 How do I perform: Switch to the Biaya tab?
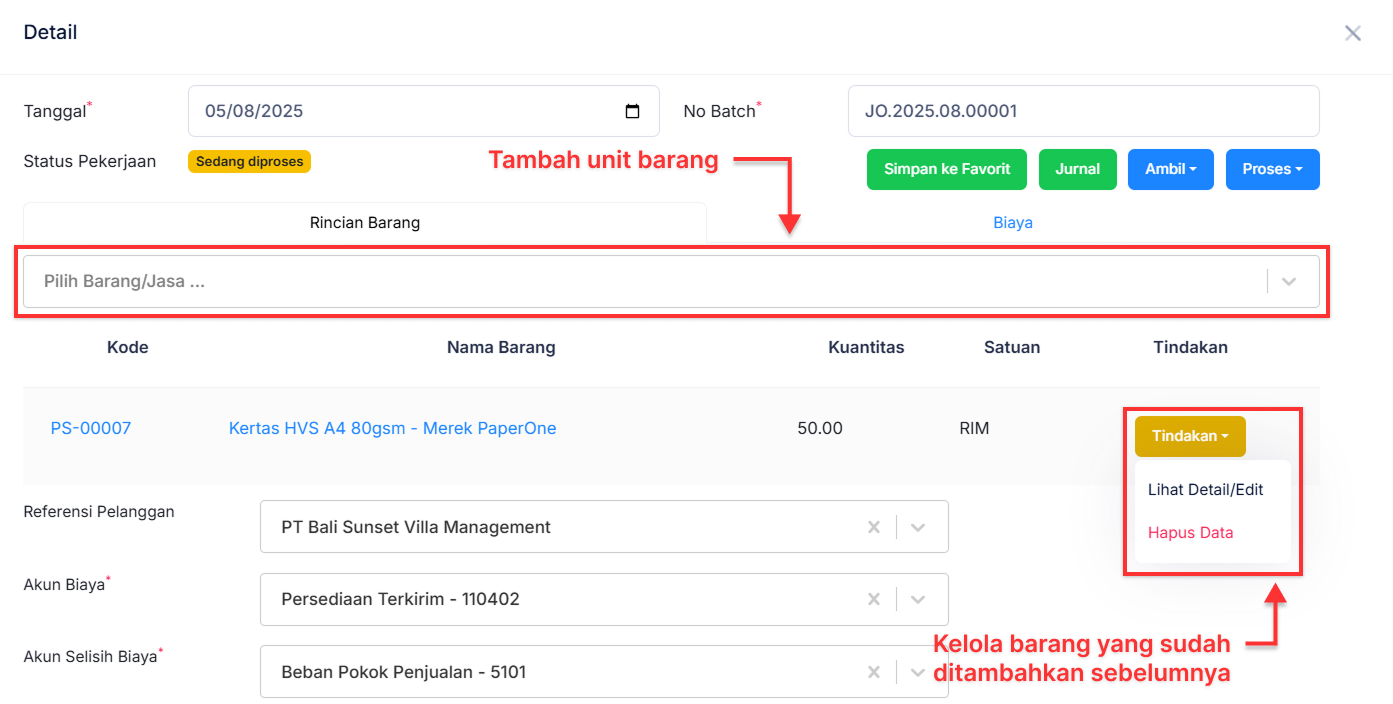(1013, 222)
